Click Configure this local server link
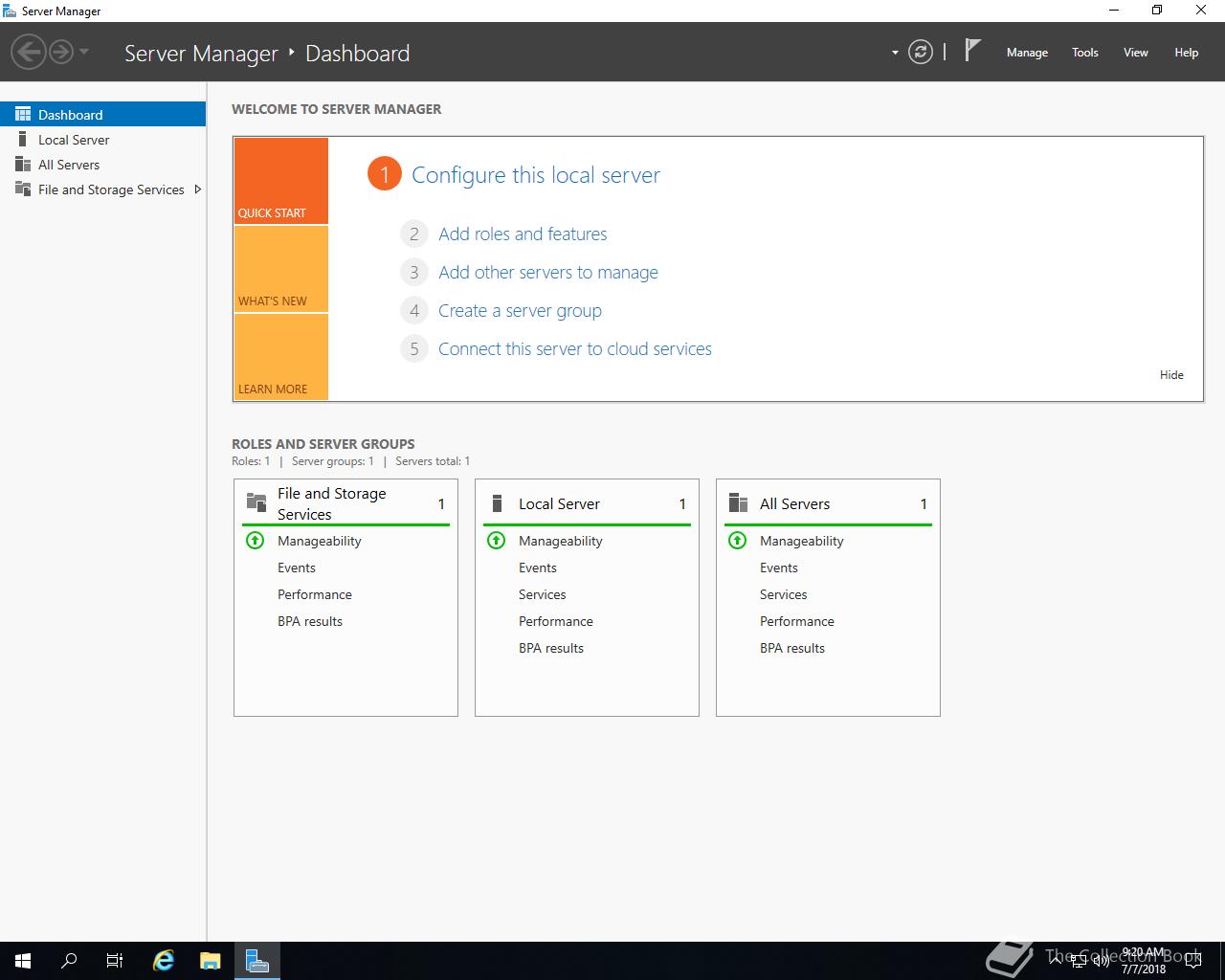 pos(536,175)
